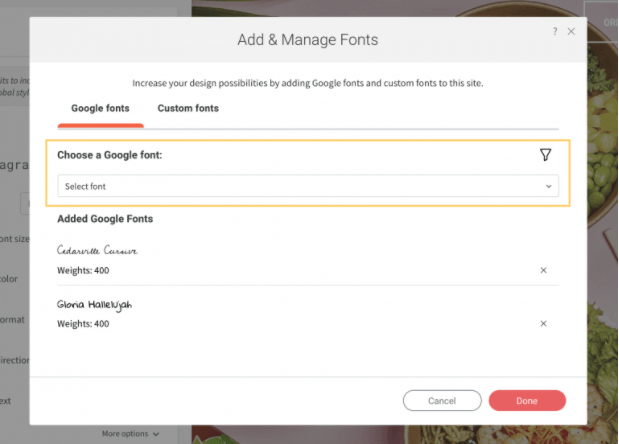Click the Cancel button

tap(442, 401)
